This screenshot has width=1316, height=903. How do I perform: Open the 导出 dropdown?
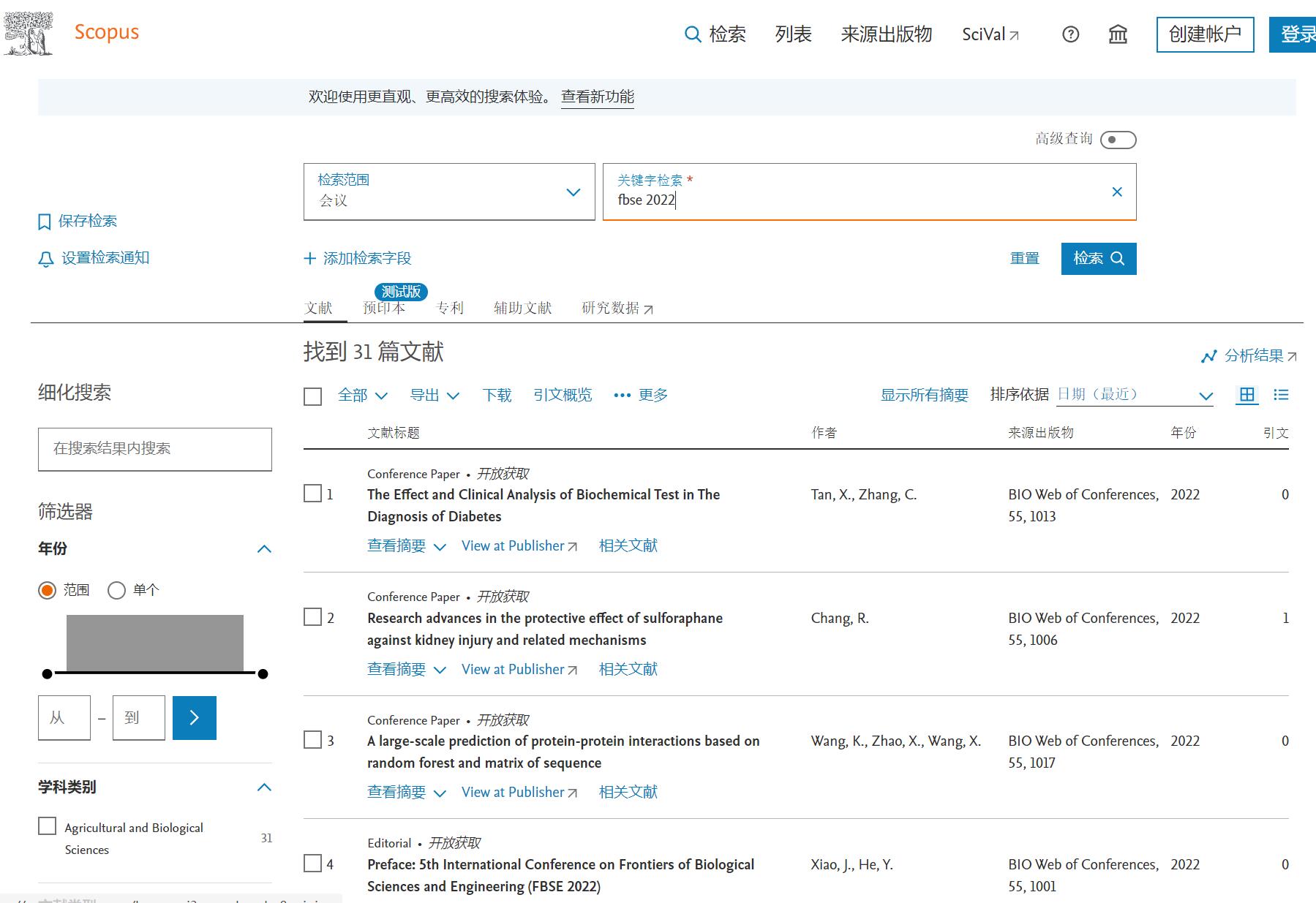point(435,396)
